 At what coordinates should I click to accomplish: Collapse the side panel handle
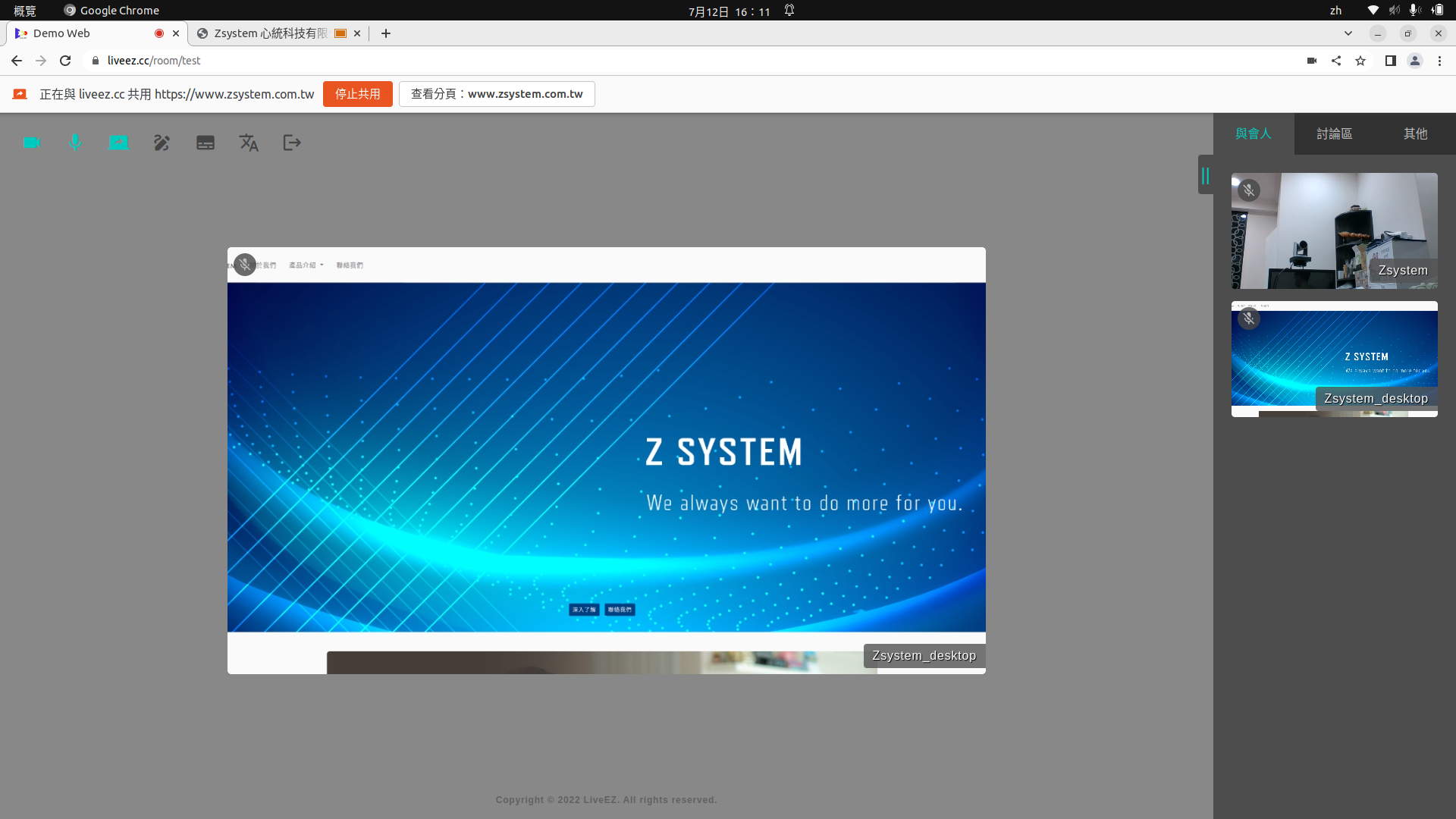(1205, 175)
